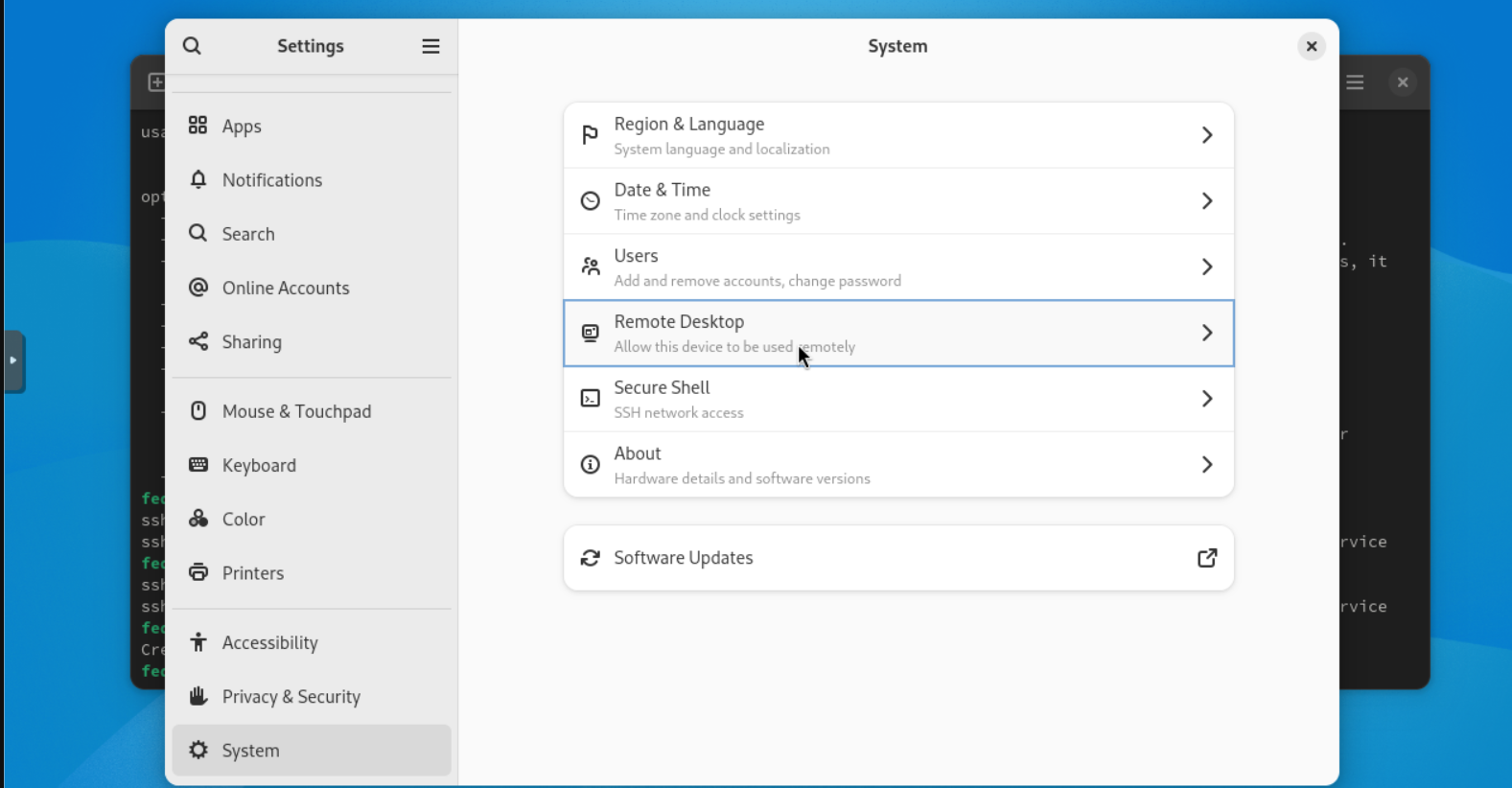Open the Software Updates row
Viewport: 1512px width, 788px height.
(898, 558)
